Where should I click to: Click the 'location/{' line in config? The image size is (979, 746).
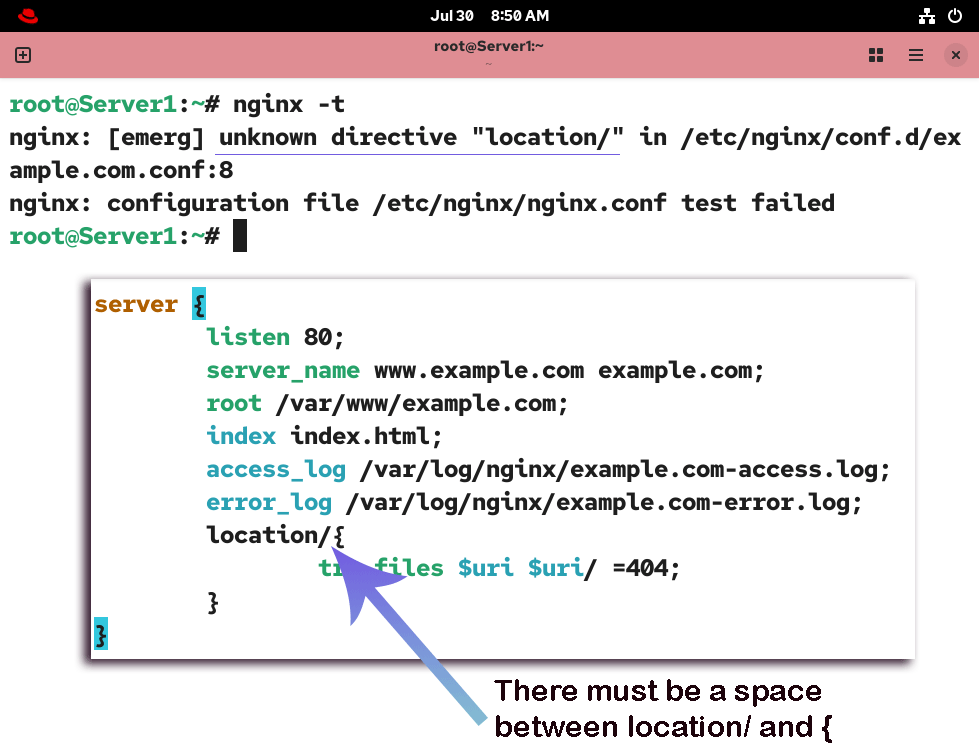click(x=275, y=535)
